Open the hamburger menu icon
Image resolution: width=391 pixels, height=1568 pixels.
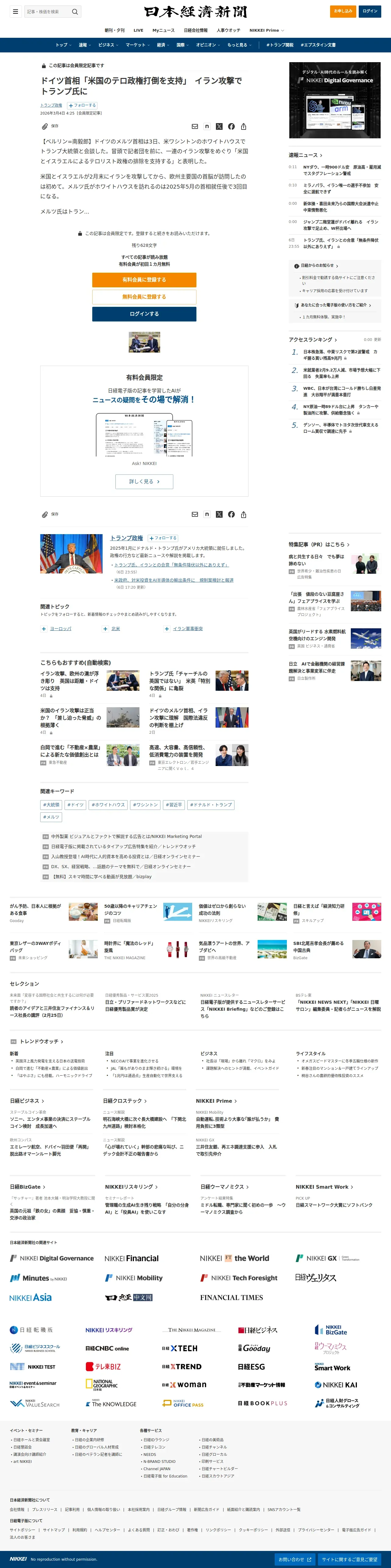(15, 12)
